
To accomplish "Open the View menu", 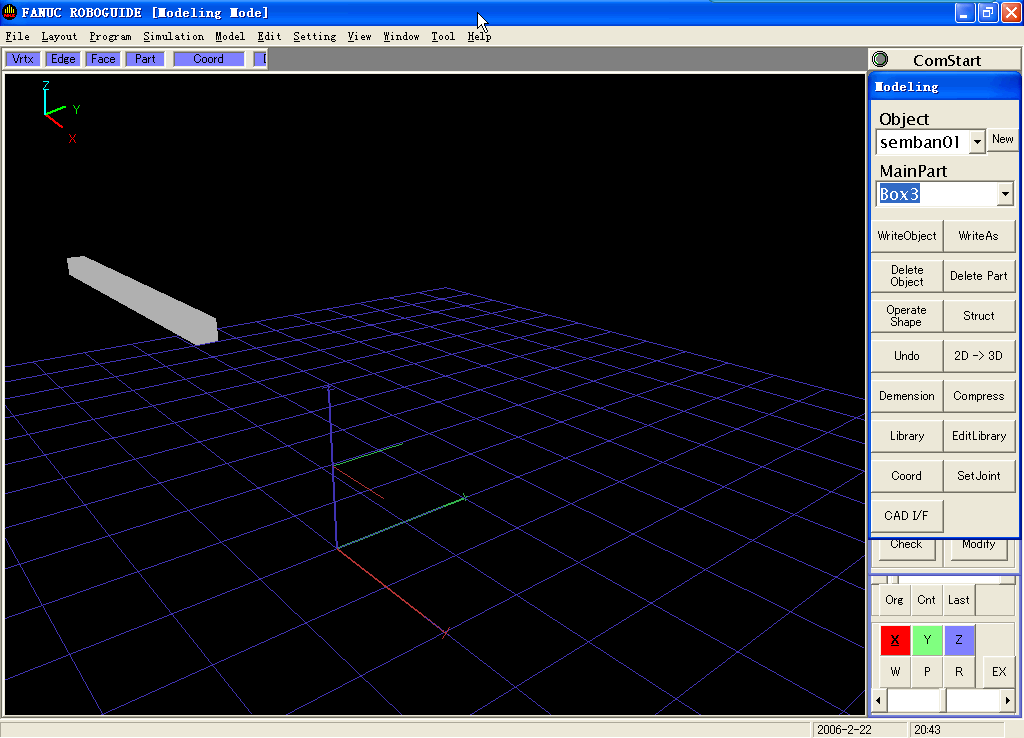I will [359, 37].
